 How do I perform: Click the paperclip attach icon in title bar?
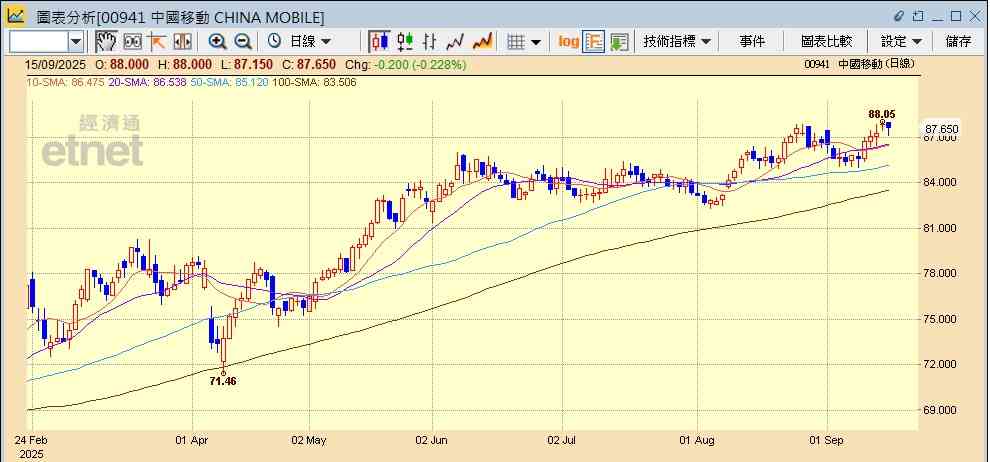click(x=899, y=16)
